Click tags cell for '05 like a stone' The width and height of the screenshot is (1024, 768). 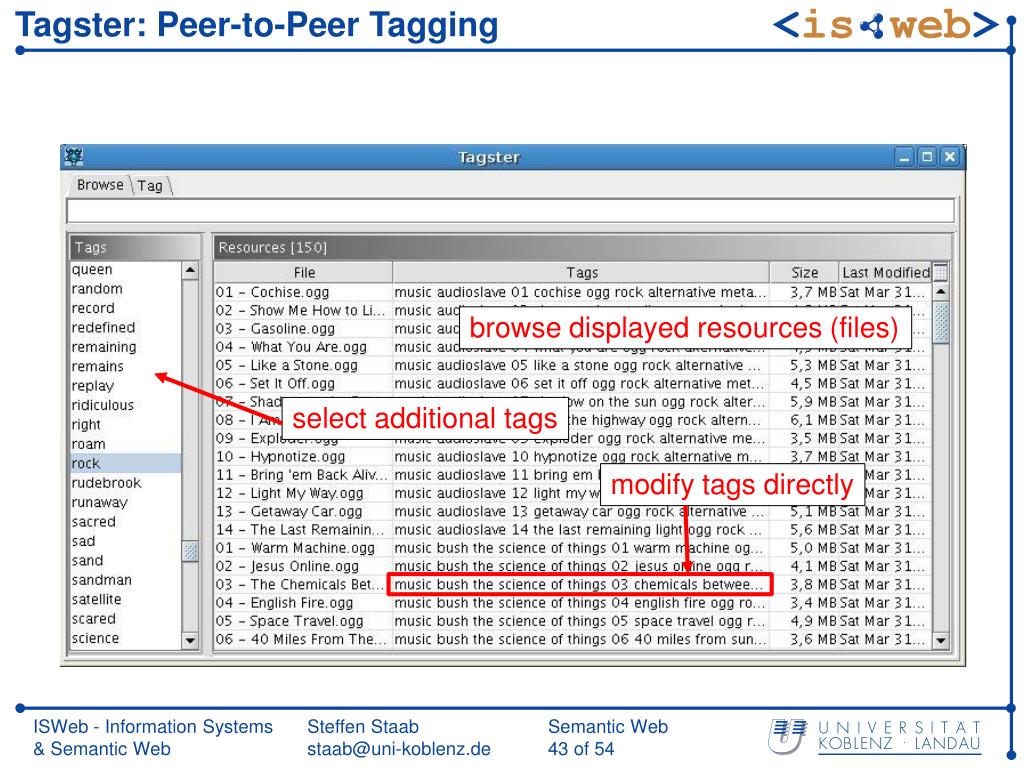click(581, 365)
